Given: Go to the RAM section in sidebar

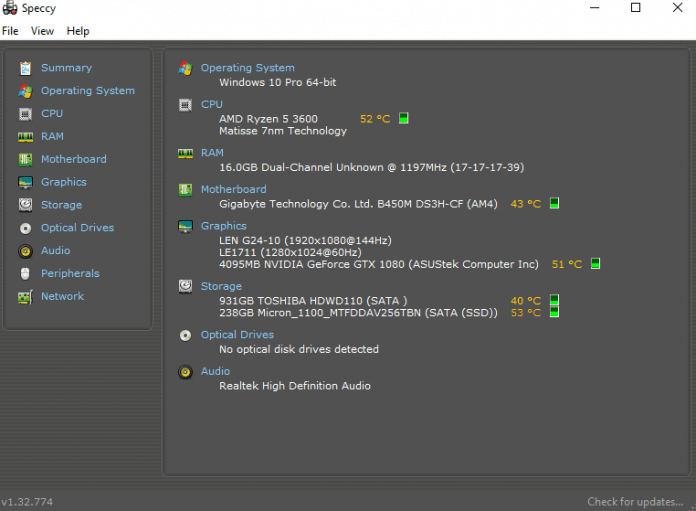Looking at the screenshot, I should [52, 136].
